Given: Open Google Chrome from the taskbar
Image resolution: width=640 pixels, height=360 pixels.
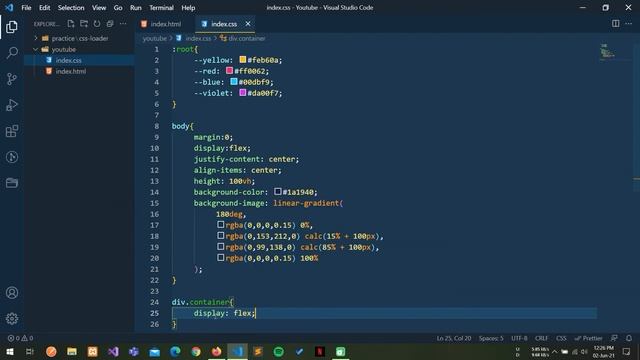Looking at the screenshot, I should click(196, 351).
